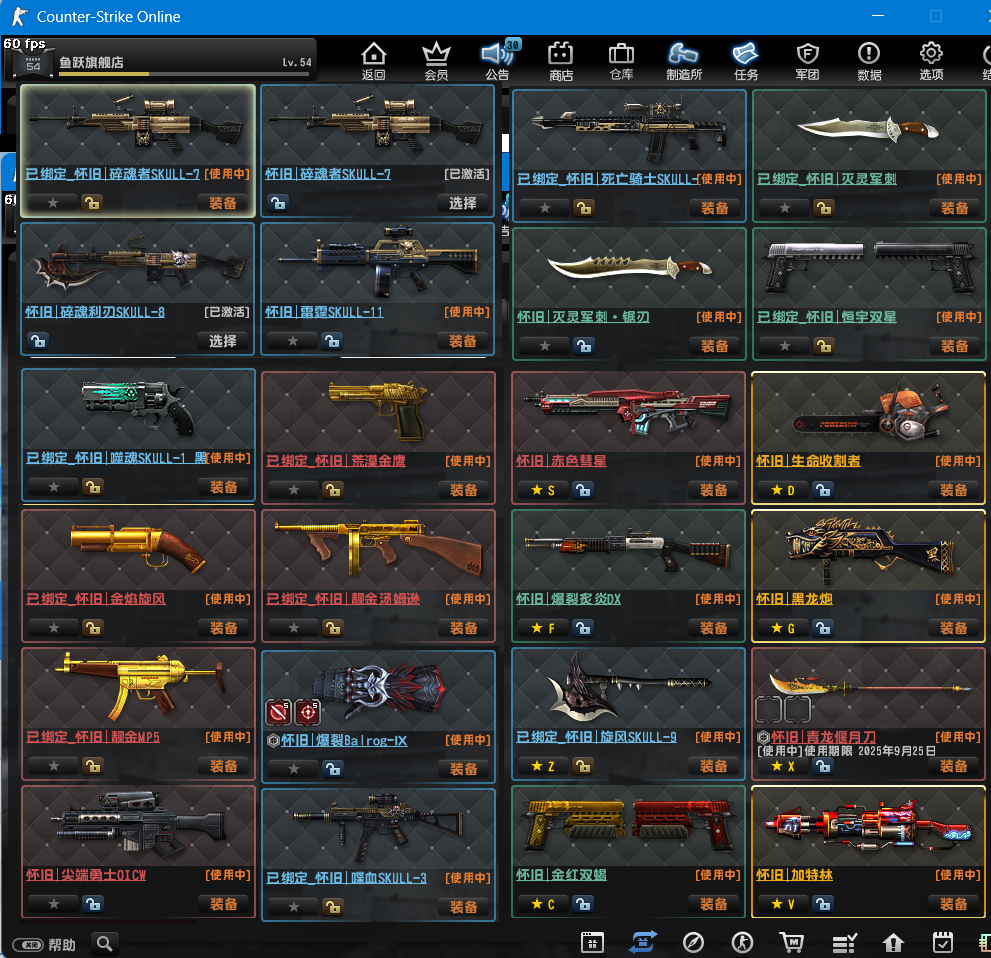The width and height of the screenshot is (991, 958).
Task: Click 装备 on 青龙偃月刀
Action: pos(953,766)
